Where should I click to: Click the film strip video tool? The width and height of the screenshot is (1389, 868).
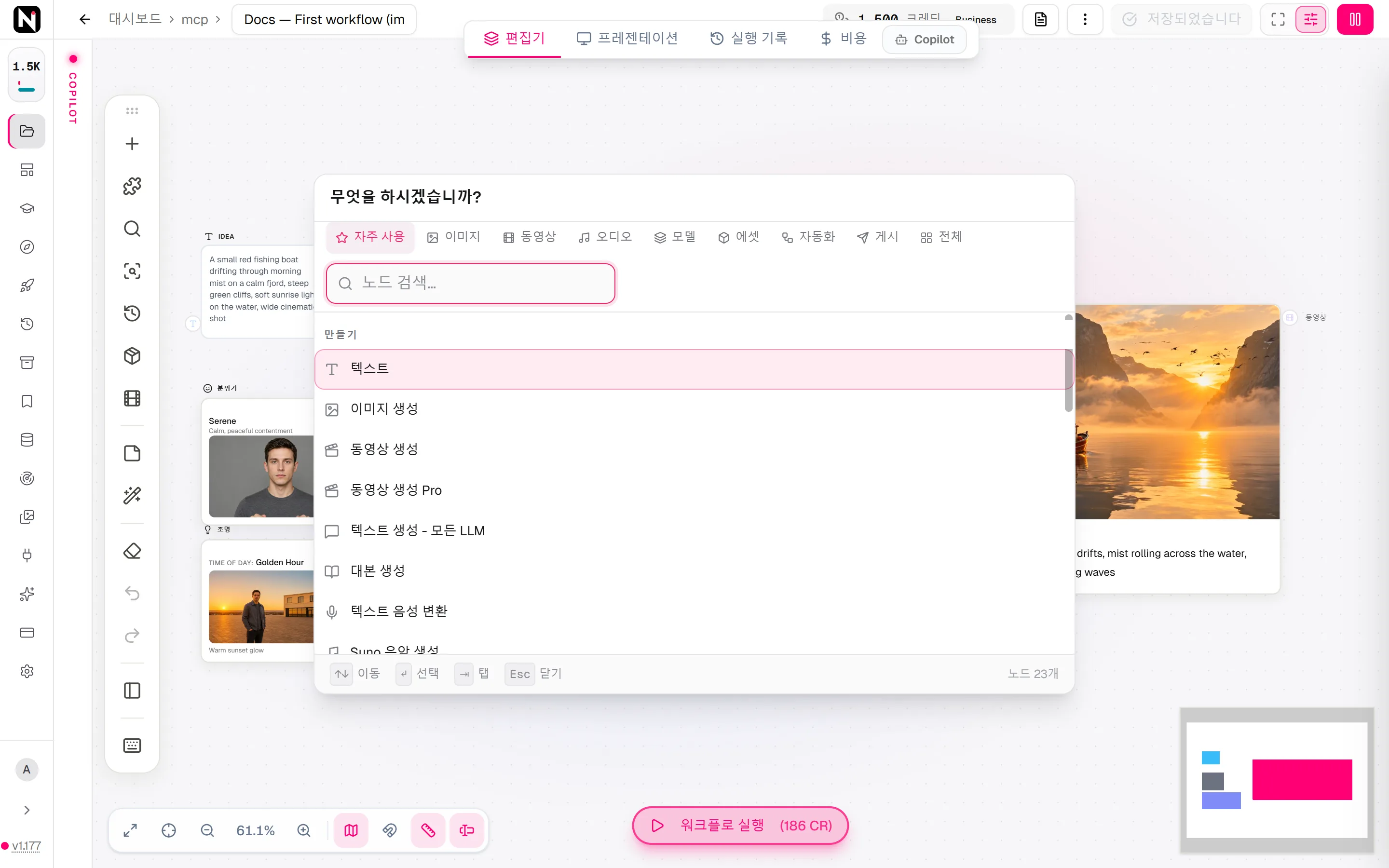(132, 398)
